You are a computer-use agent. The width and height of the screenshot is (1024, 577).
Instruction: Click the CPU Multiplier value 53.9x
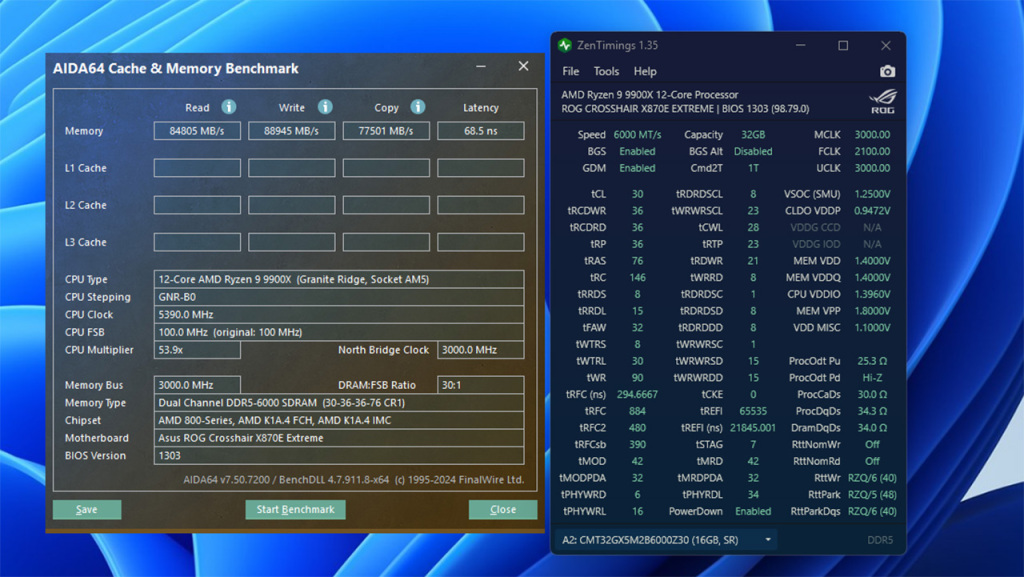[x=197, y=350]
